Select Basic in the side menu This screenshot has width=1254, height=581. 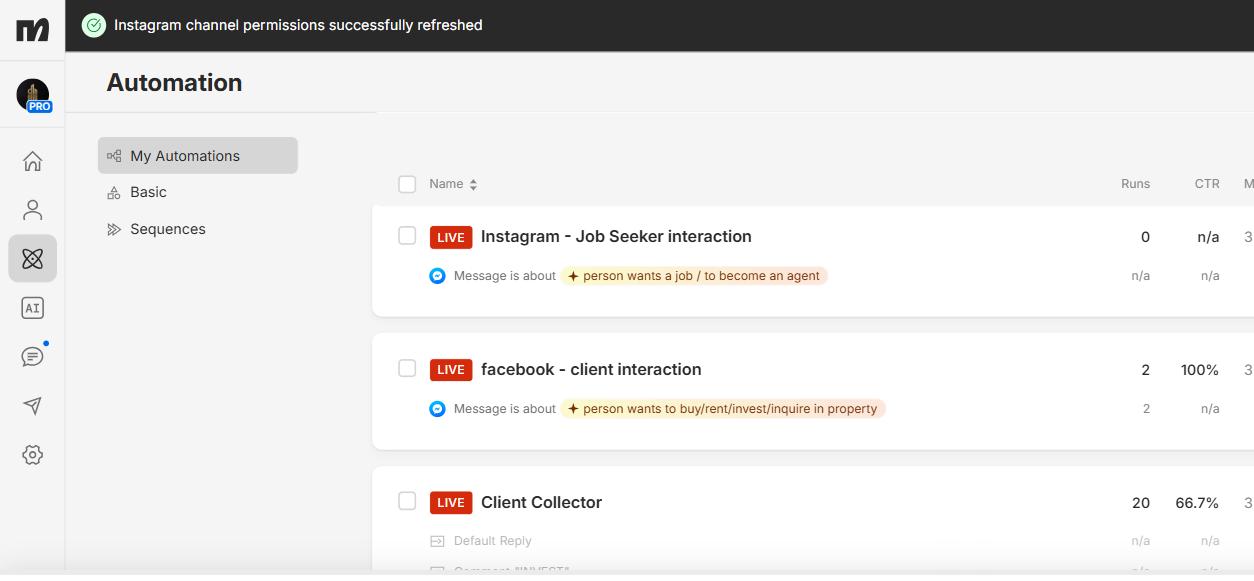(x=148, y=192)
